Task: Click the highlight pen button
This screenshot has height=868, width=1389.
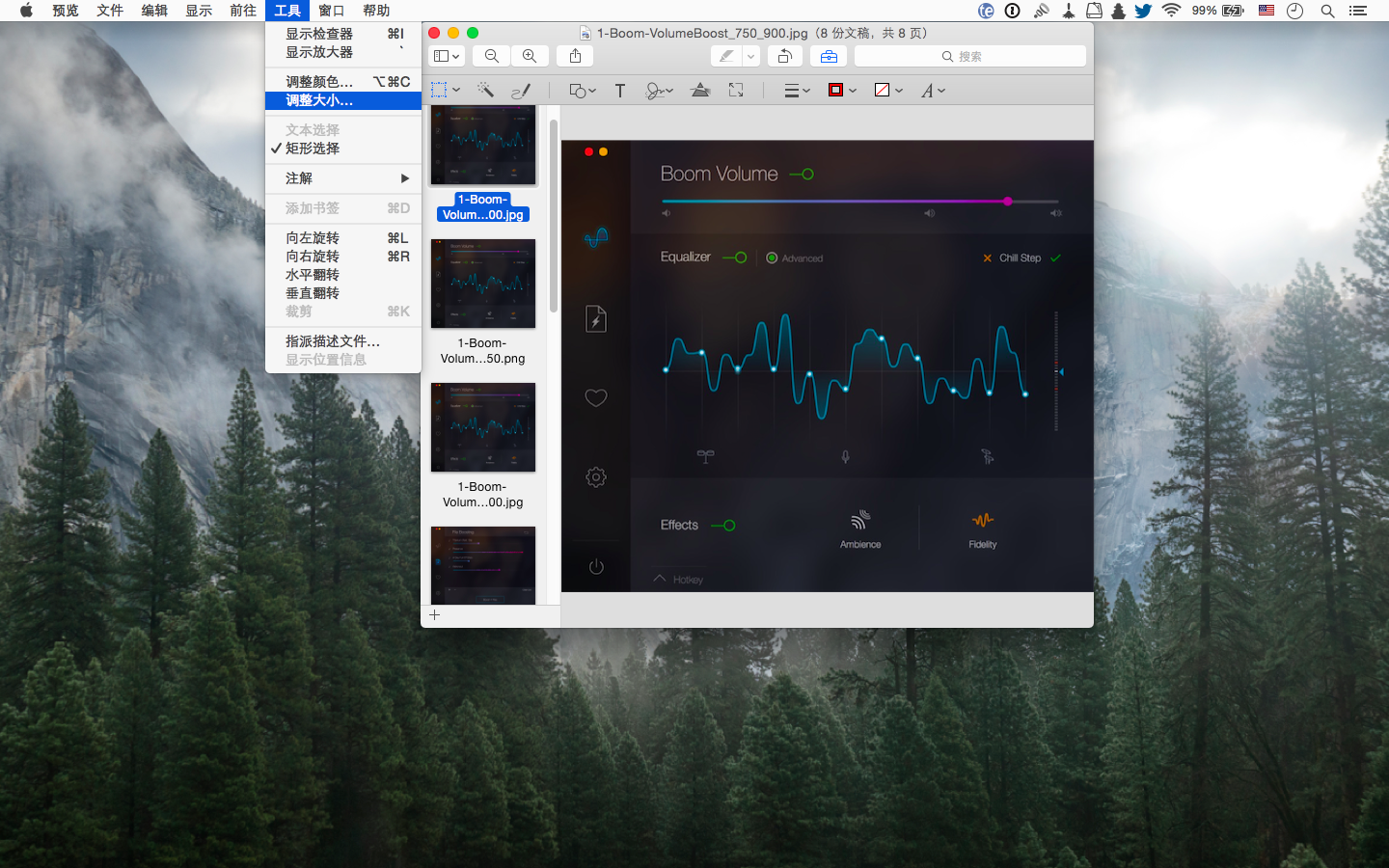Action: [x=725, y=56]
